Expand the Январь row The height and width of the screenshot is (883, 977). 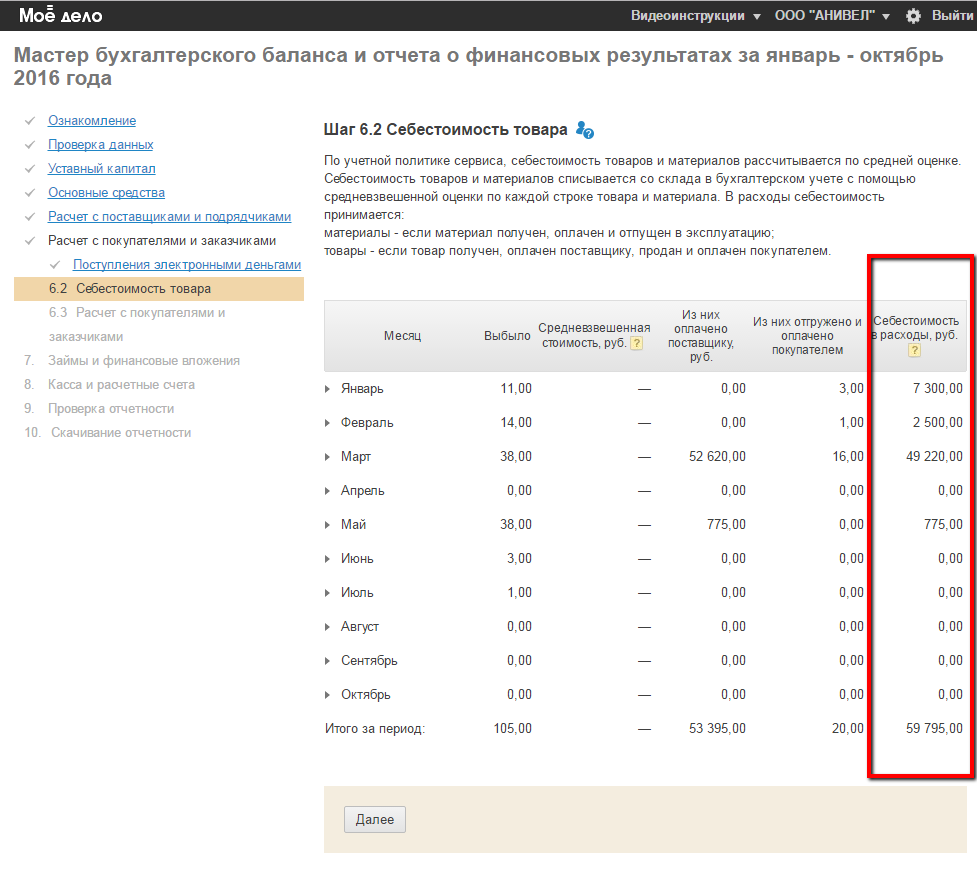click(328, 389)
